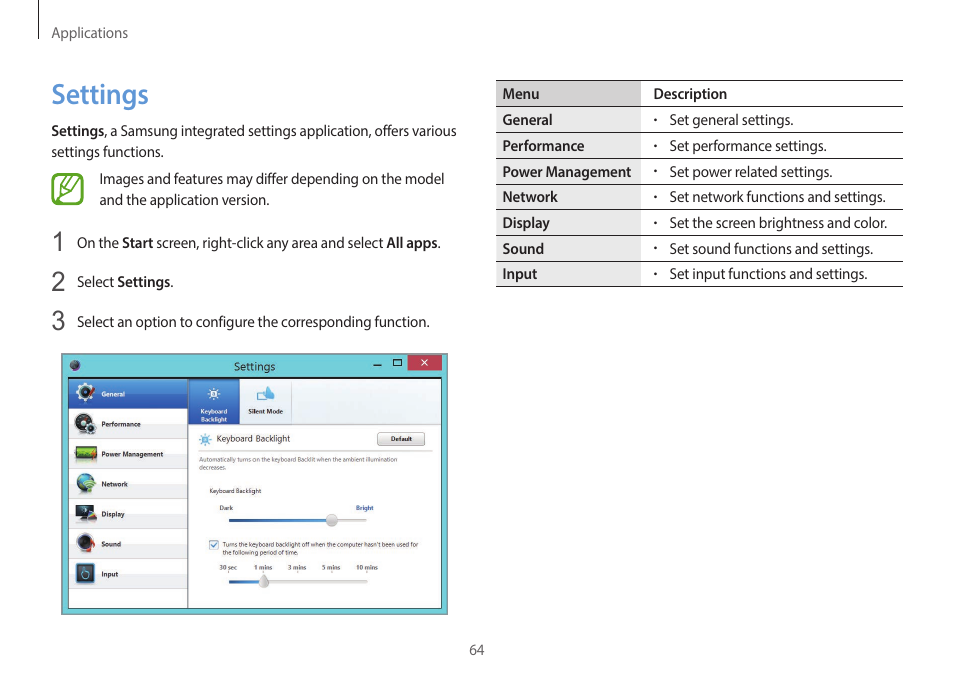The height and width of the screenshot is (675, 954).
Task: Click the Dark to Bright brightness slider handle
Action: coord(332,520)
